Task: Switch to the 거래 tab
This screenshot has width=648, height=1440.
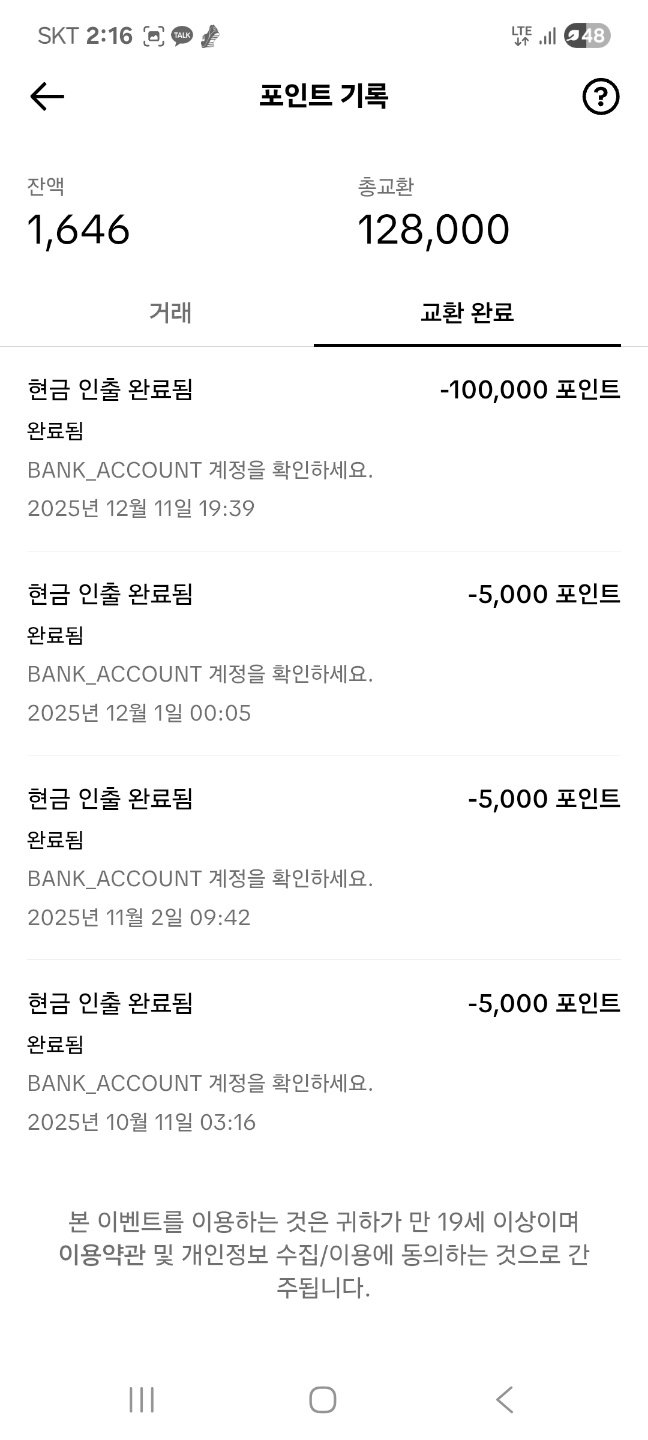Action: 170,312
